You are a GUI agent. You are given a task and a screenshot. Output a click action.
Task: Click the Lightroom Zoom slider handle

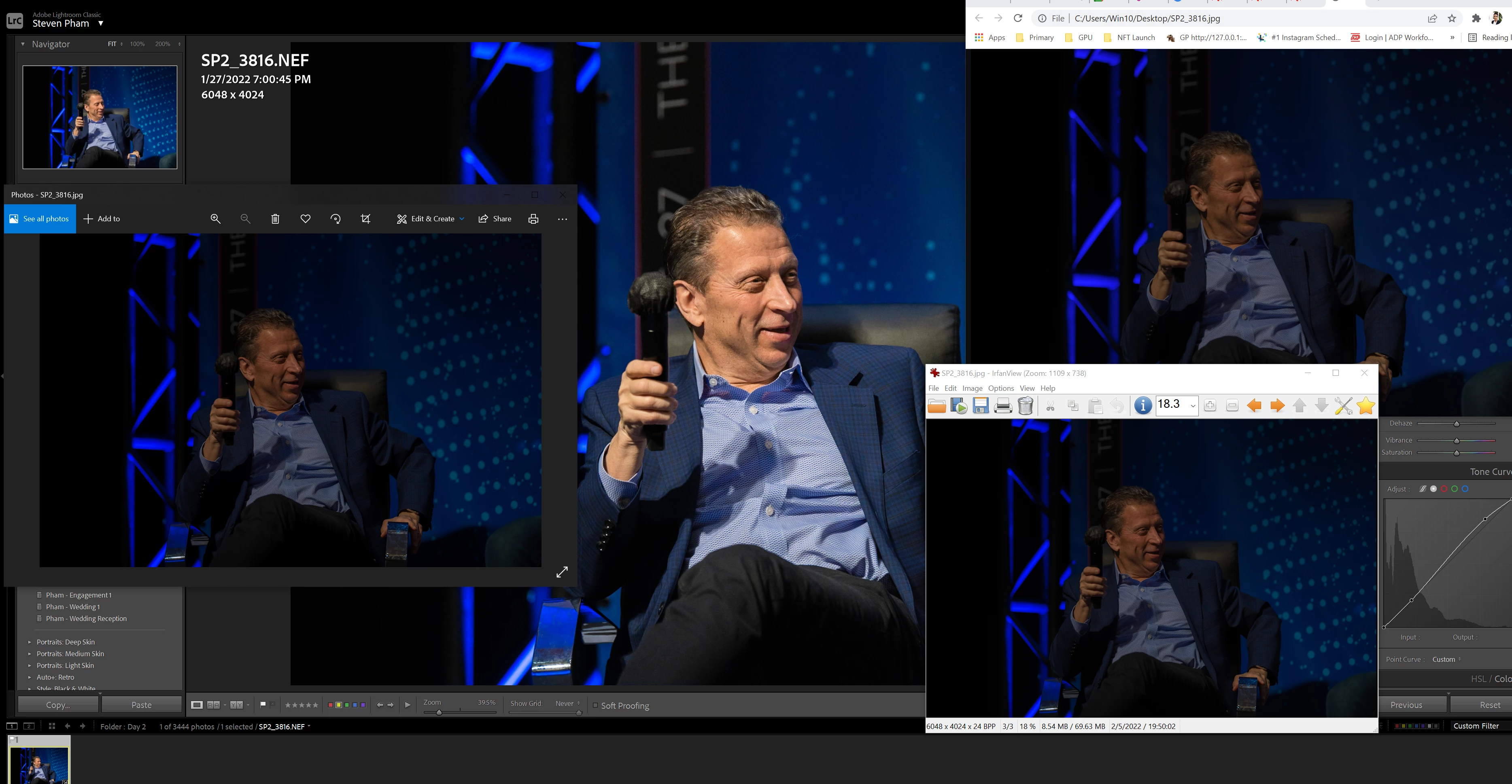(439, 712)
